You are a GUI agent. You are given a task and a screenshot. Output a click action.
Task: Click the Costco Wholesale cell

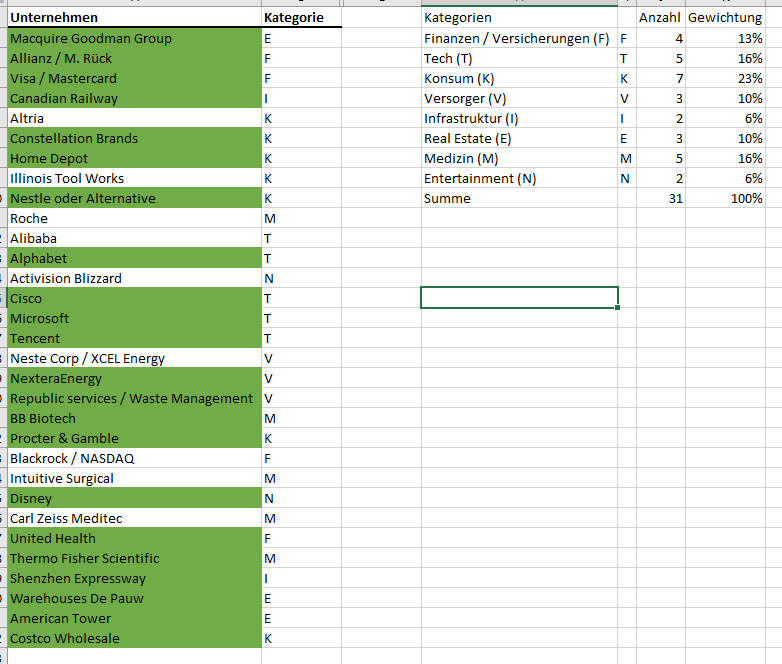tap(135, 638)
